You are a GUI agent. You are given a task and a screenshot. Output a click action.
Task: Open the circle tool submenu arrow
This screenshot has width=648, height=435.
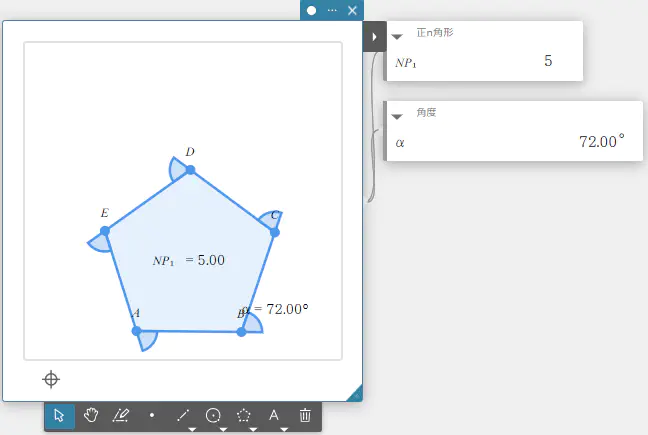pos(222,429)
